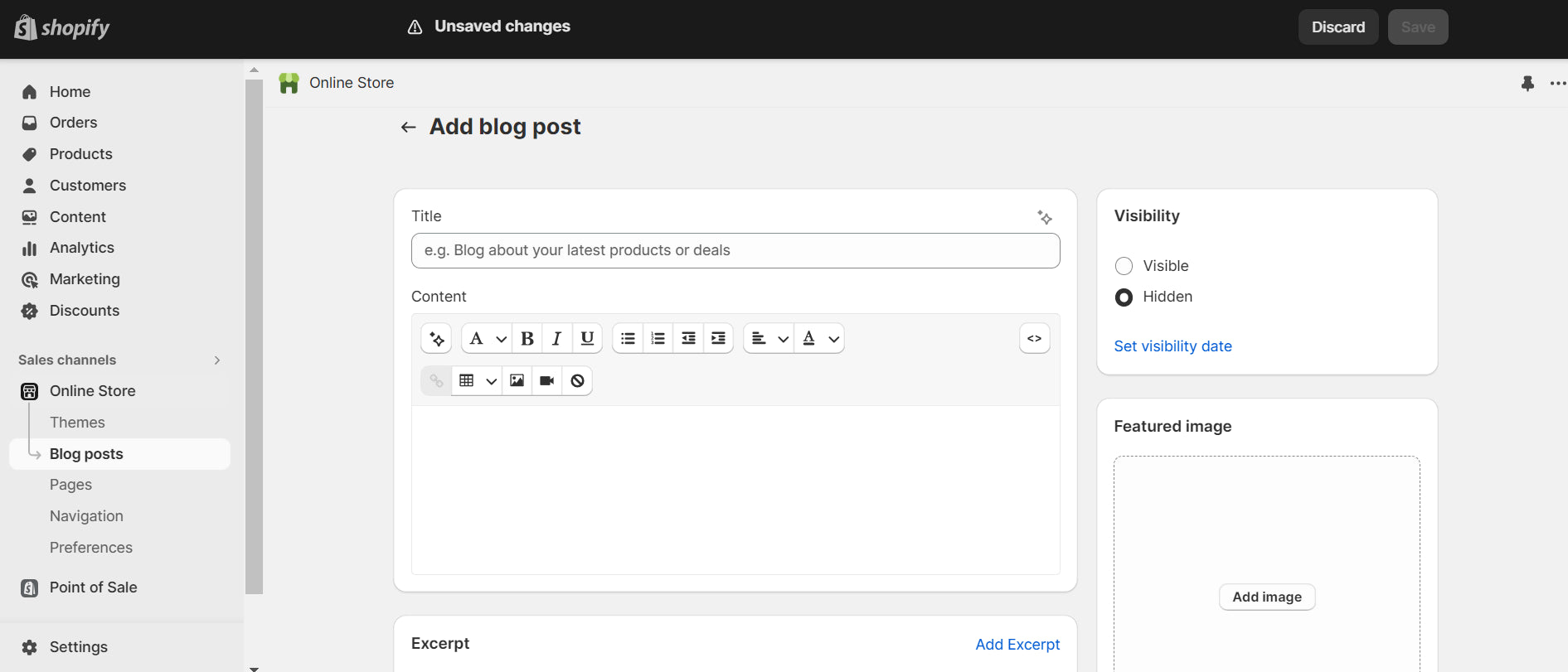Insert an image in content
This screenshot has height=672, width=1568.
click(517, 381)
